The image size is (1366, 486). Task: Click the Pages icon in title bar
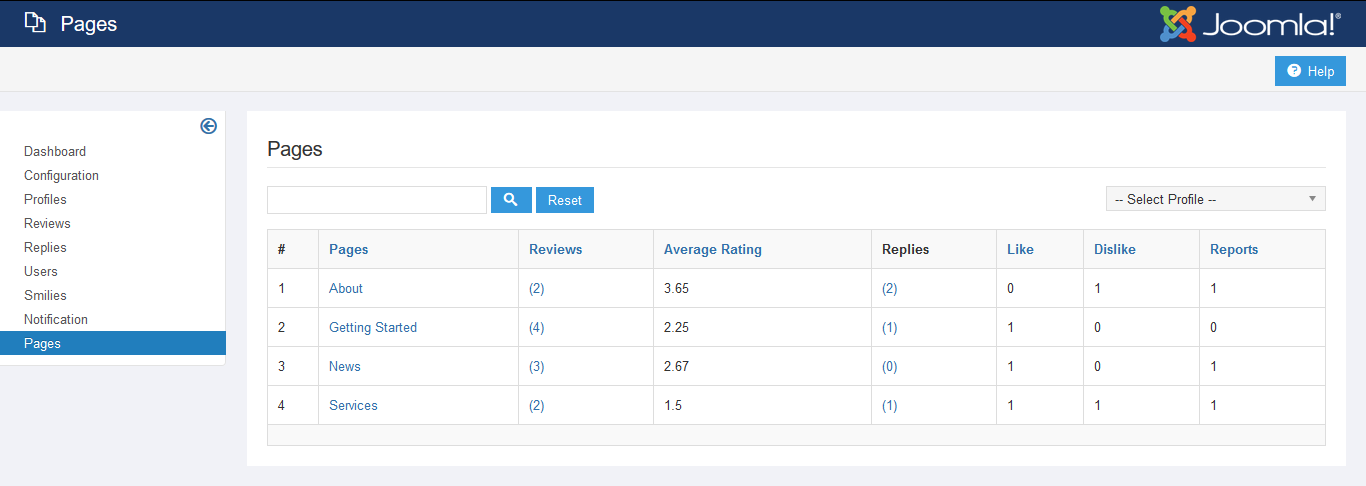[35, 24]
